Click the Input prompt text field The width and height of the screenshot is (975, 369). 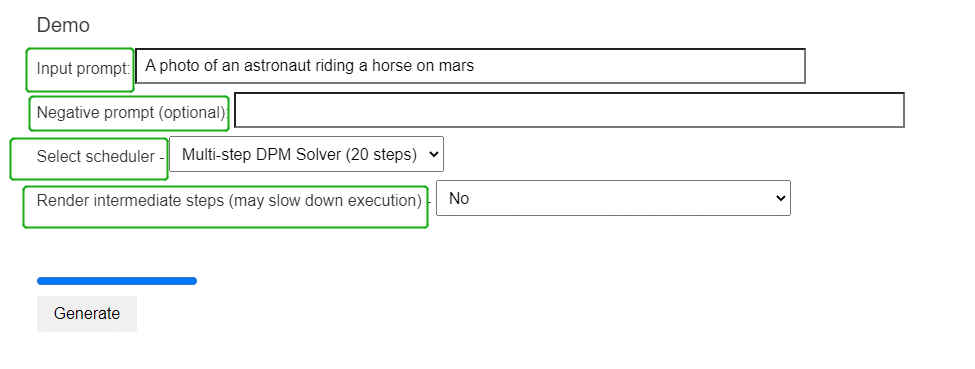[470, 65]
